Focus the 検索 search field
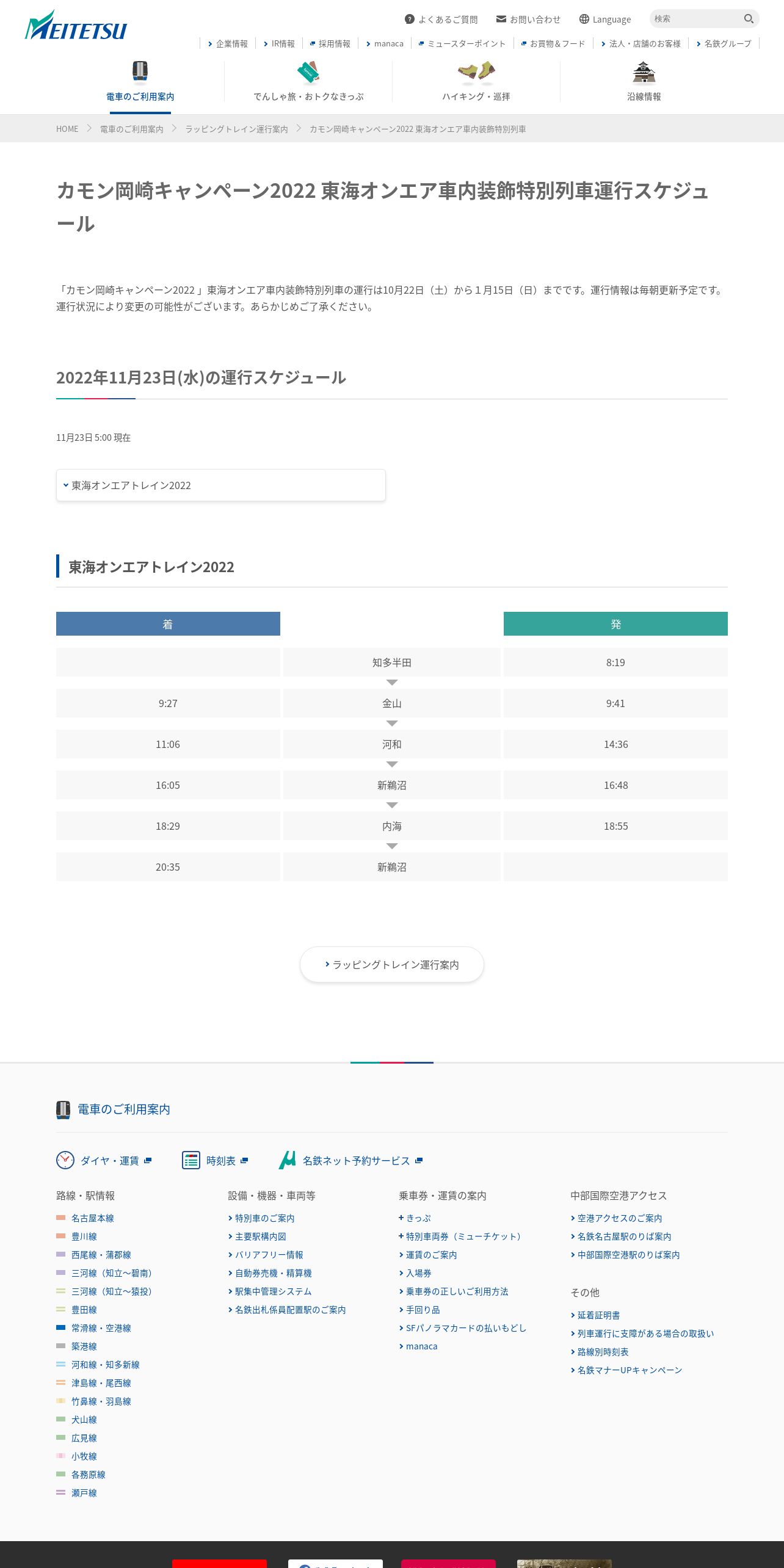Screen dimensions: 784x1568 pos(696,19)
